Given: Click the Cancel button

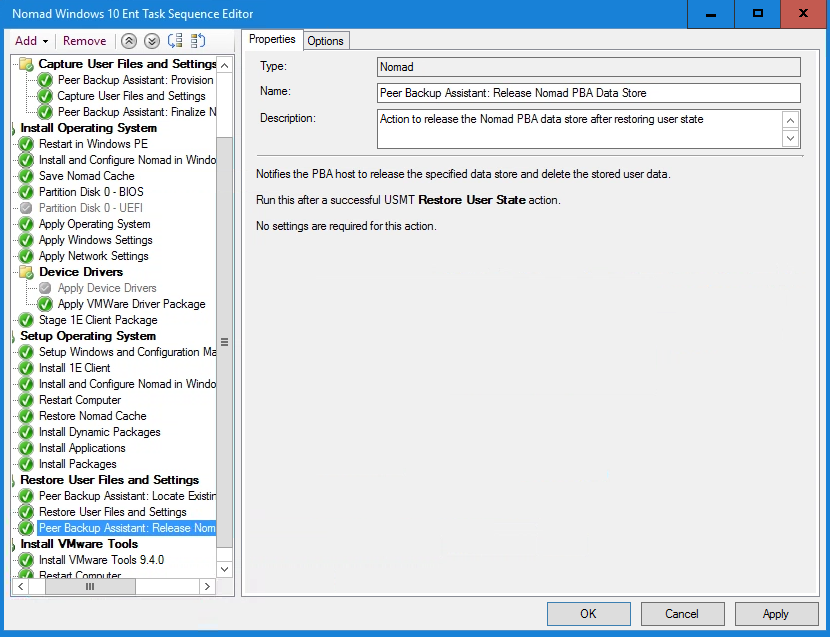Looking at the screenshot, I should [681, 614].
